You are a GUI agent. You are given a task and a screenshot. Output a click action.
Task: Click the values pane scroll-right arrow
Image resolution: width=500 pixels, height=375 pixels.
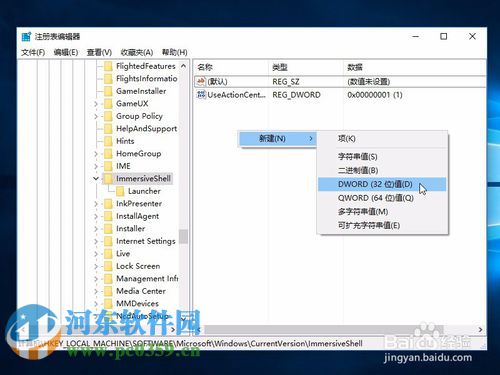tap(480, 330)
